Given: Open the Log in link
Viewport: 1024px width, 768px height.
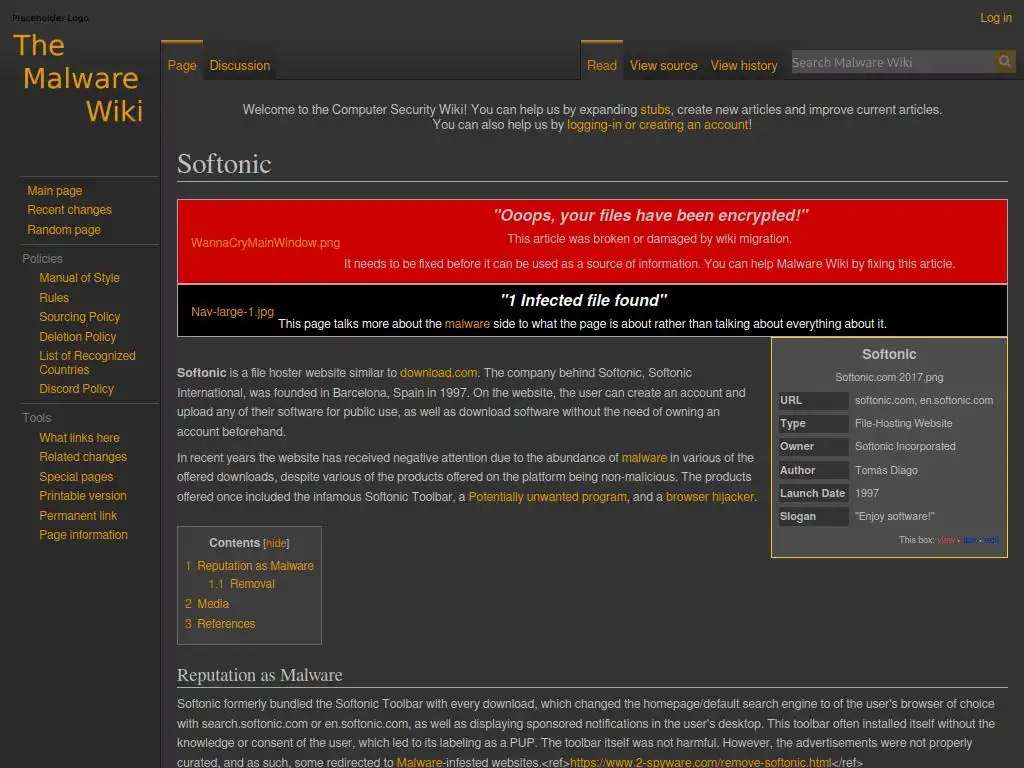Looking at the screenshot, I should 995,18.
